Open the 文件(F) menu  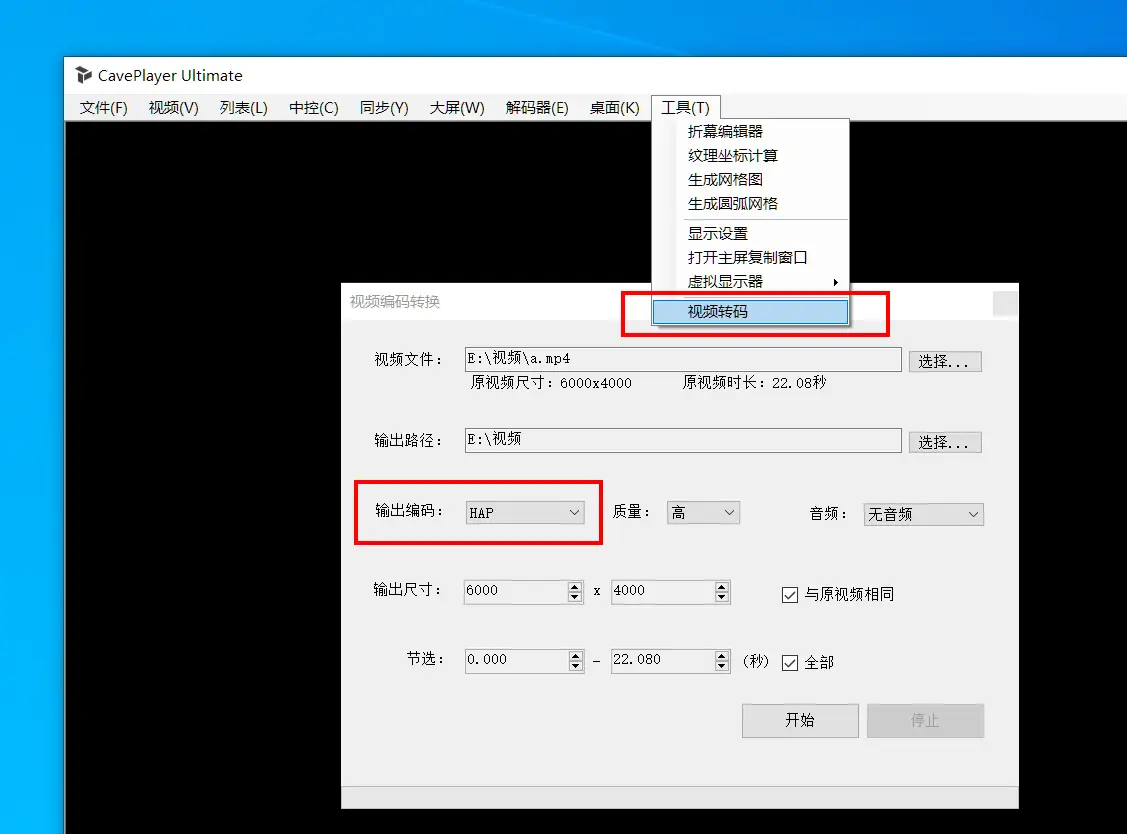tap(104, 108)
